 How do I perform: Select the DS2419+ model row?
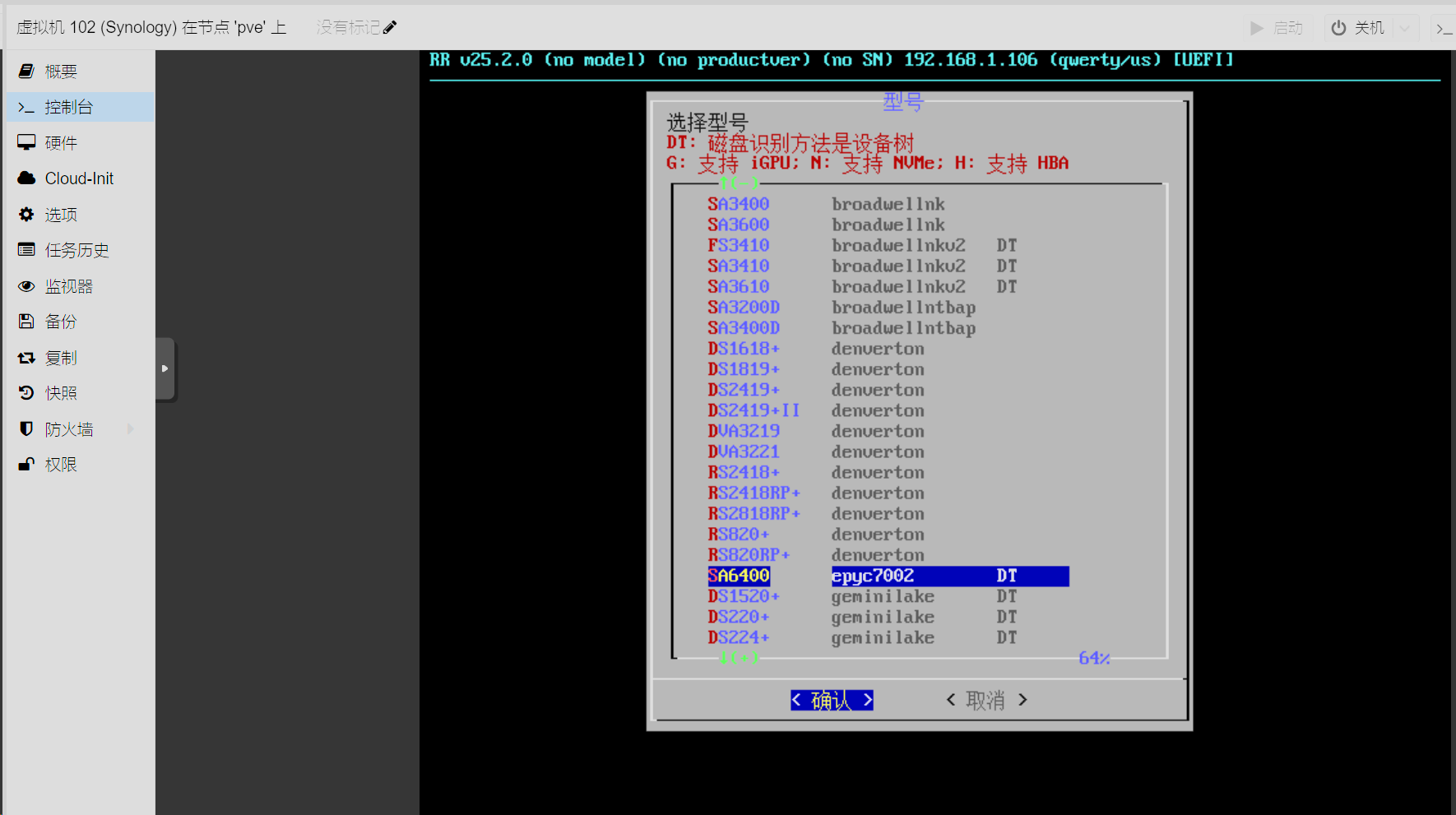coord(888,390)
